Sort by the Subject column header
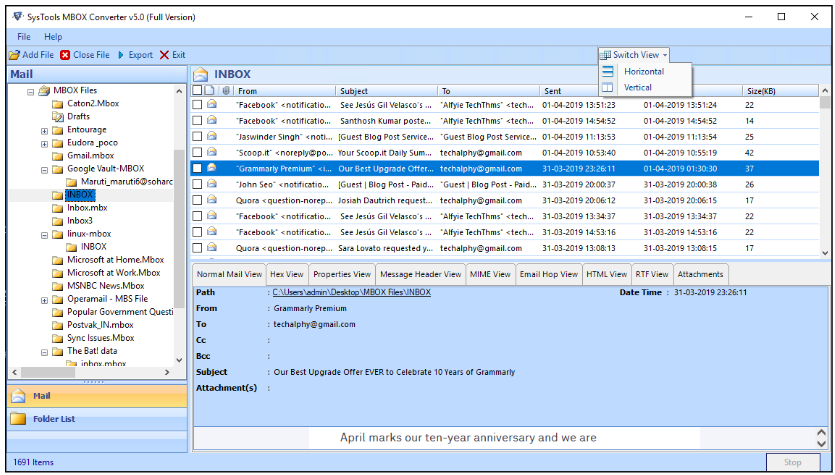Viewport: 835px width, 475px height. (x=387, y=91)
